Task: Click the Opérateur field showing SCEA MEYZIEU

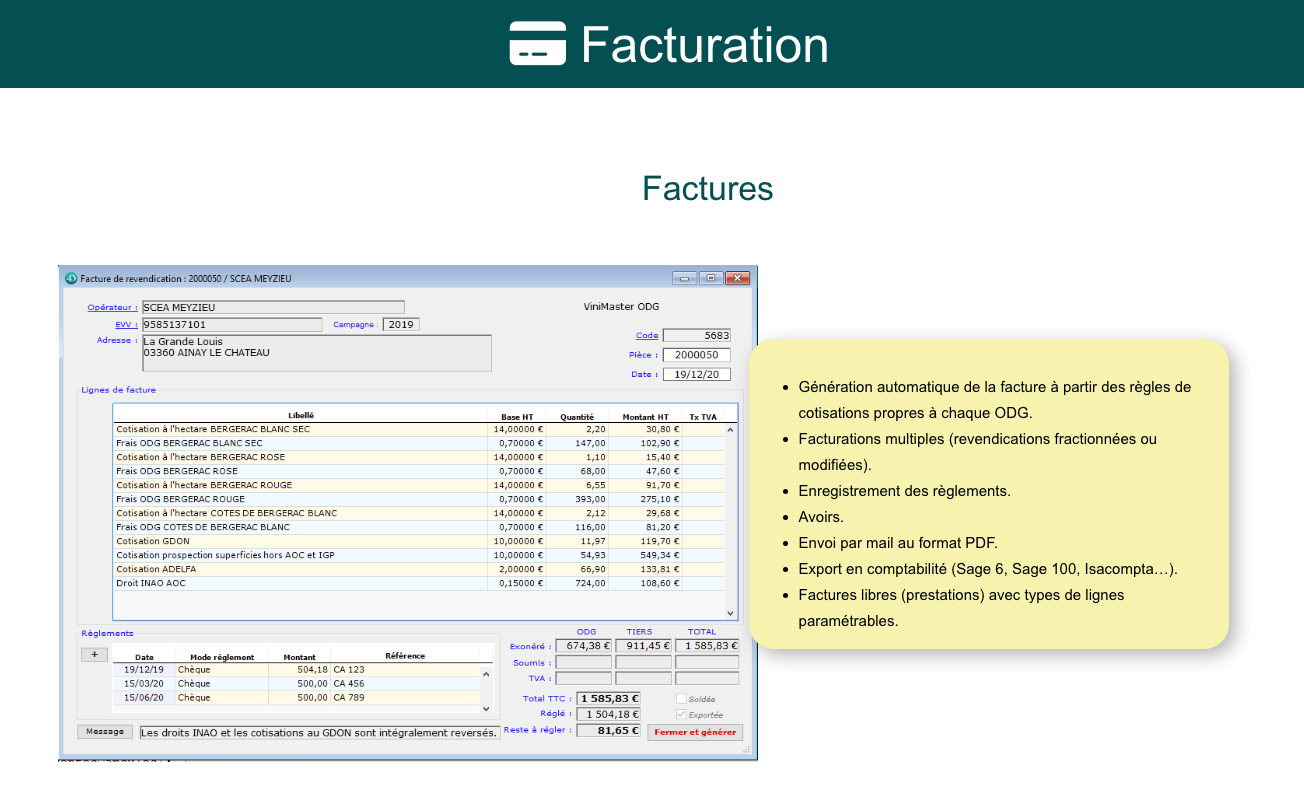Action: (273, 307)
